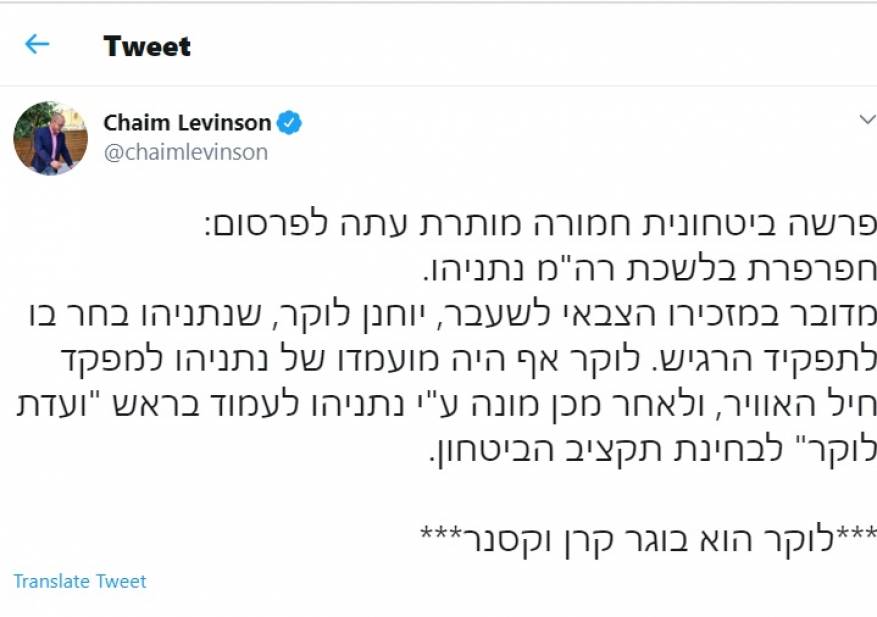Click the @chaimlevinson handle
Image resolution: width=877 pixels, height=617 pixels.
(186, 152)
